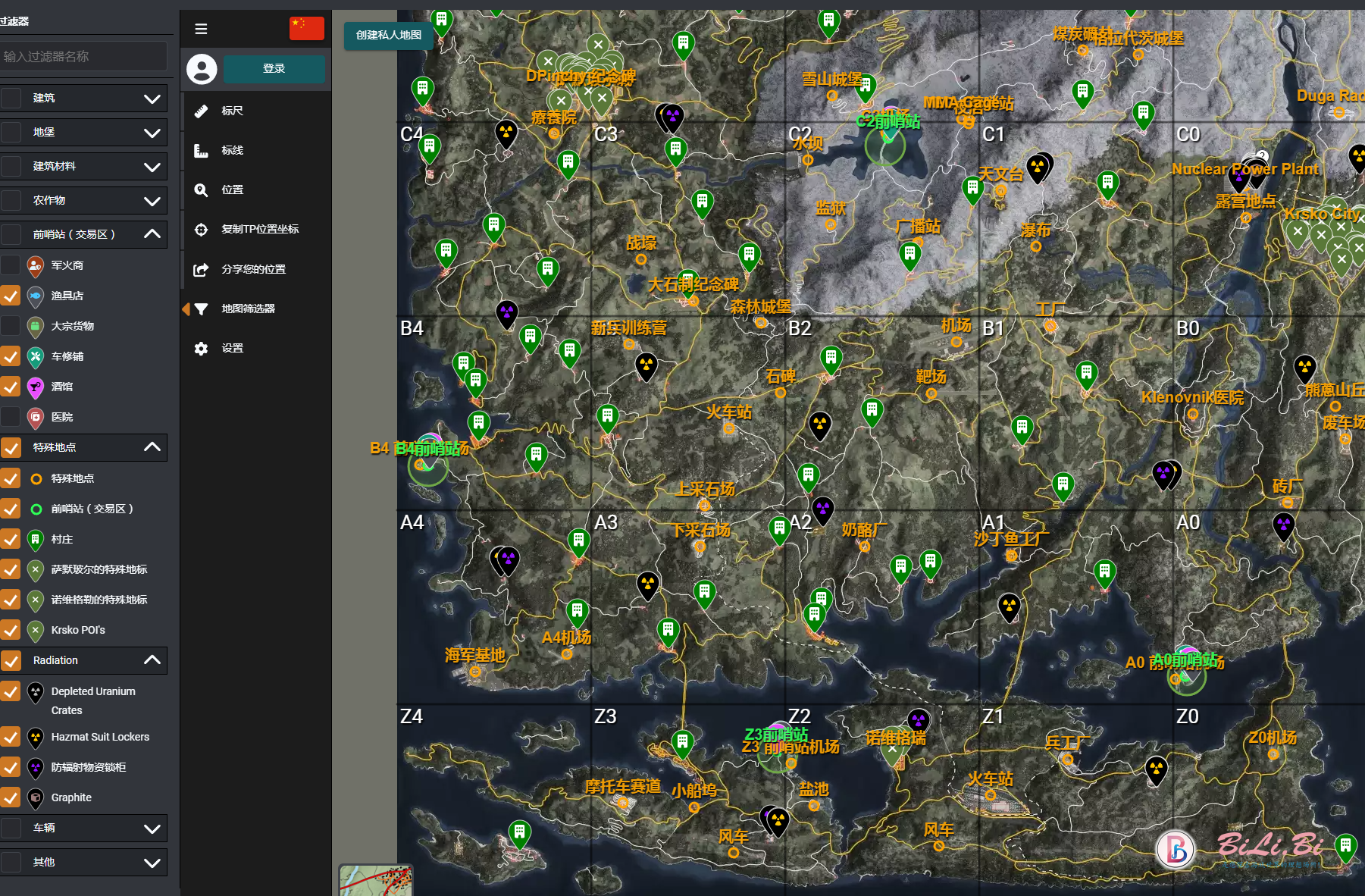Collapse the Radiation category

[x=152, y=660]
